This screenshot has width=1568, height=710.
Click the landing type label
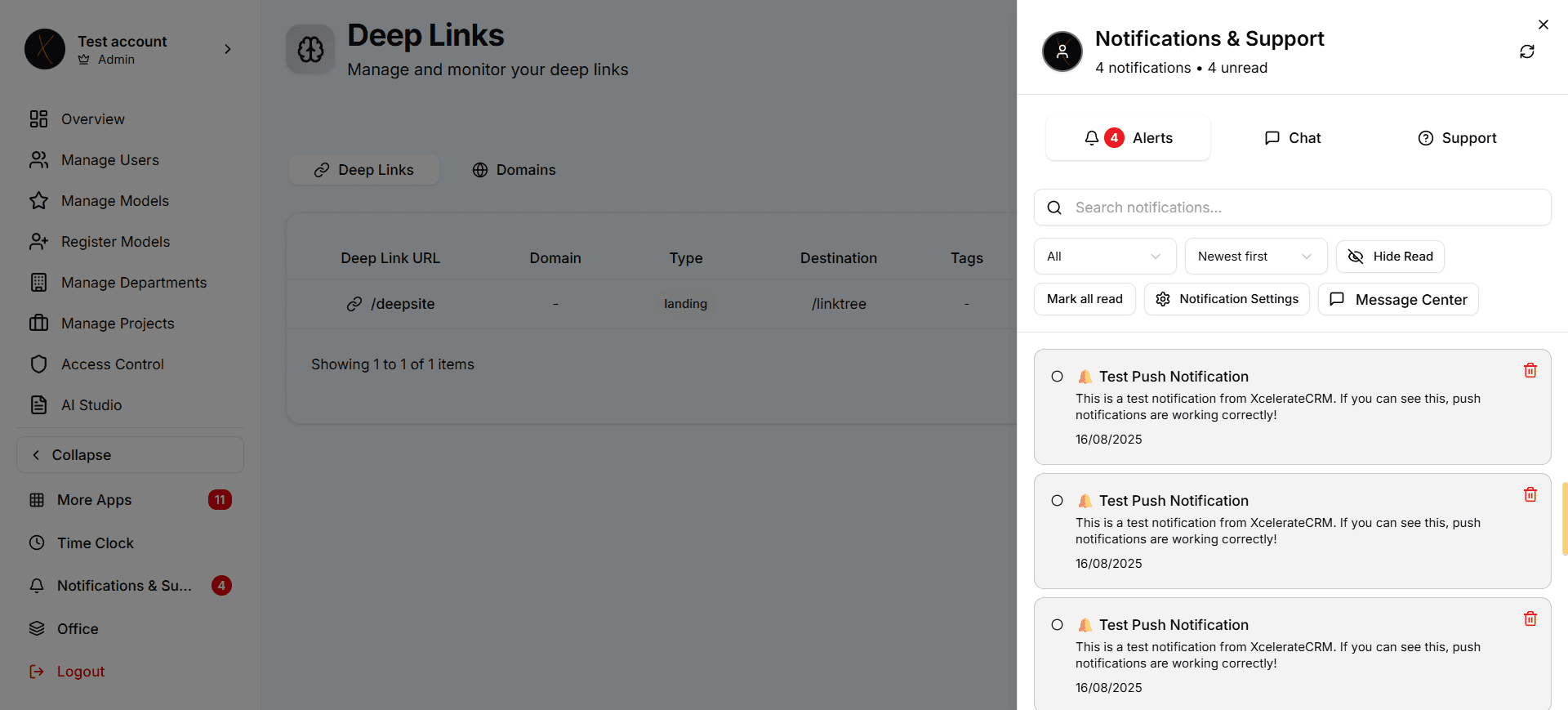(x=686, y=304)
